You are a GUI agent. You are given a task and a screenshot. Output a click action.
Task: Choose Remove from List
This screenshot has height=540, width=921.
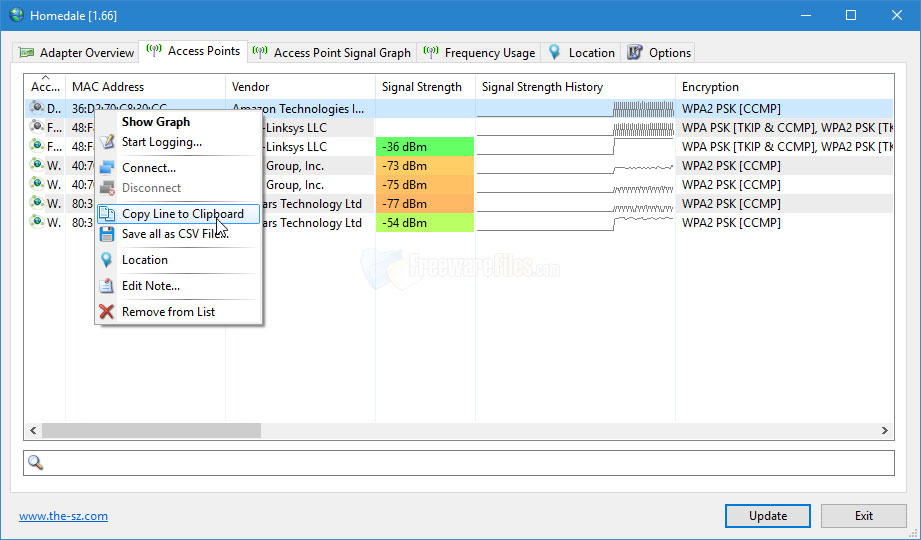[x=179, y=311]
